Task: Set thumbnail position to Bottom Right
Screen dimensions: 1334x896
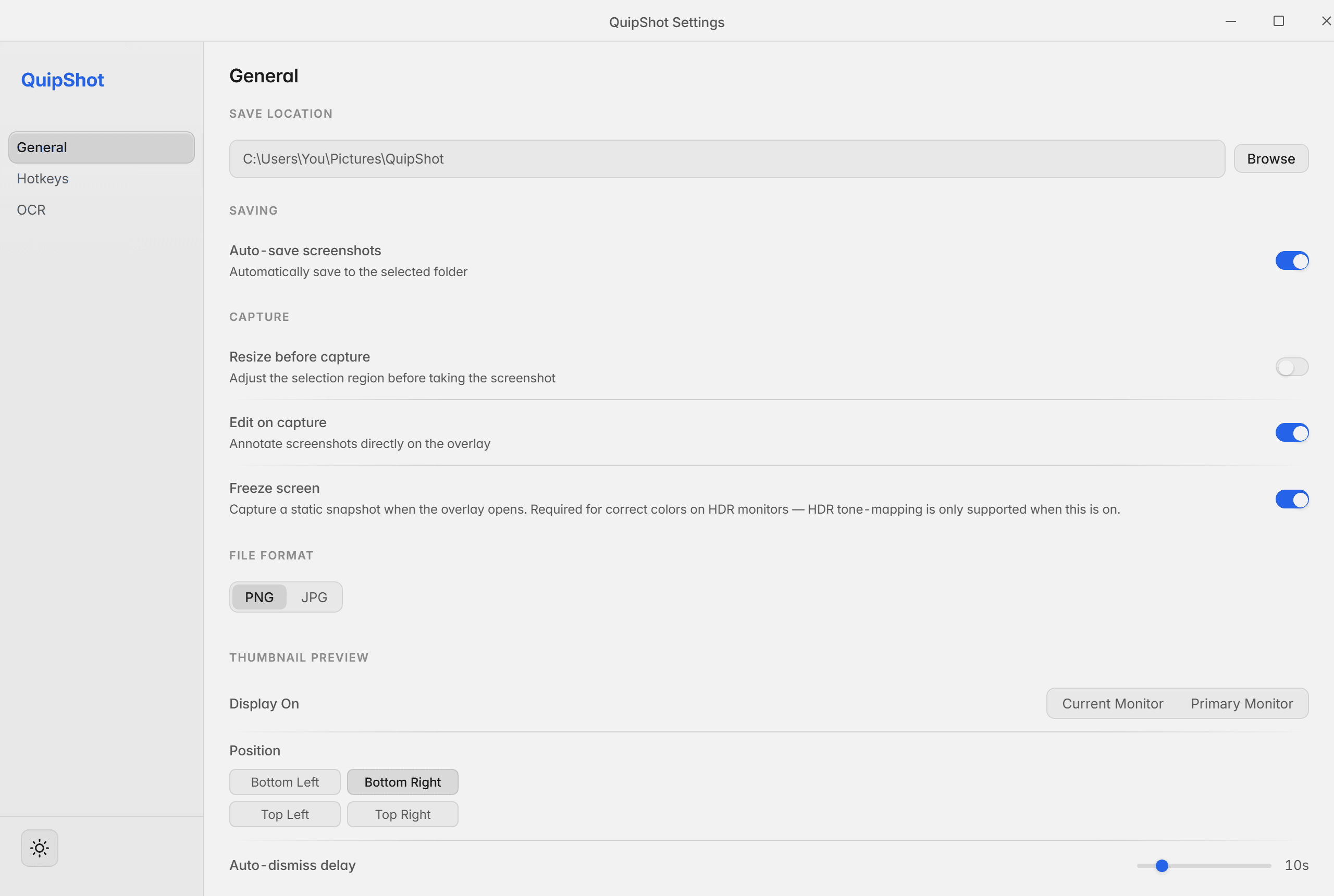Action: [x=402, y=782]
